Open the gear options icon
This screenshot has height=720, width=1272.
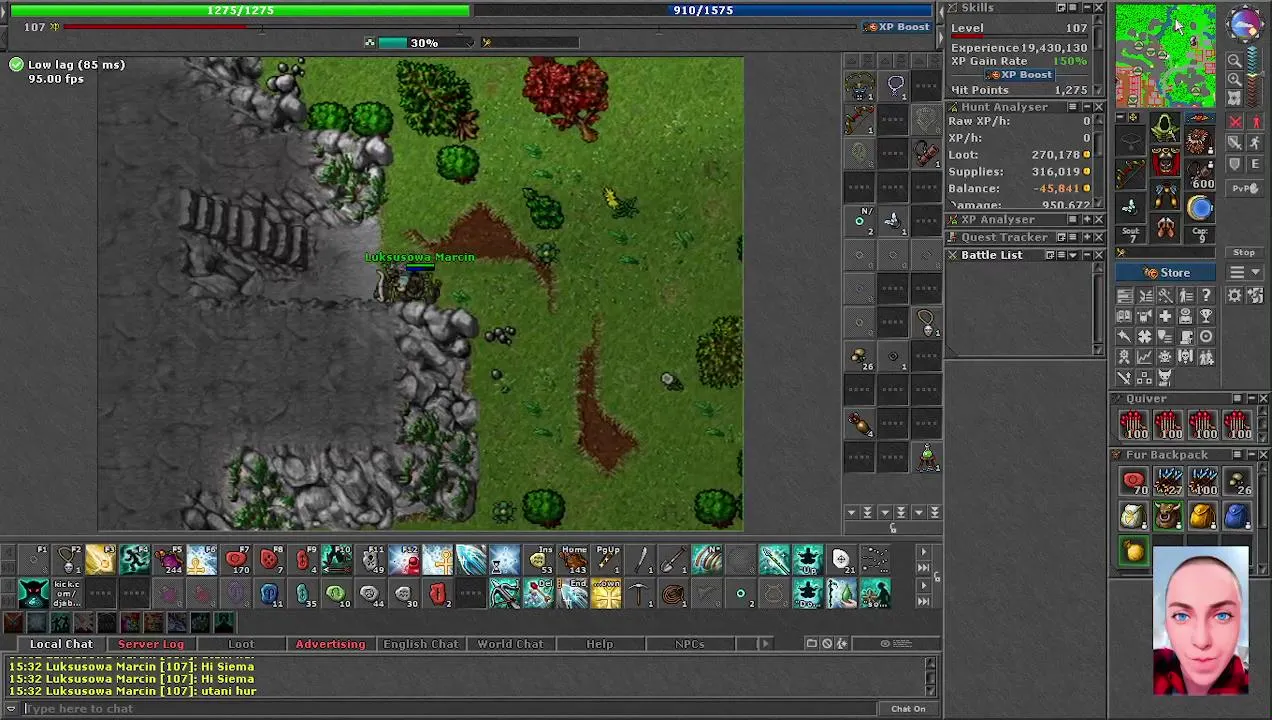[1234, 295]
